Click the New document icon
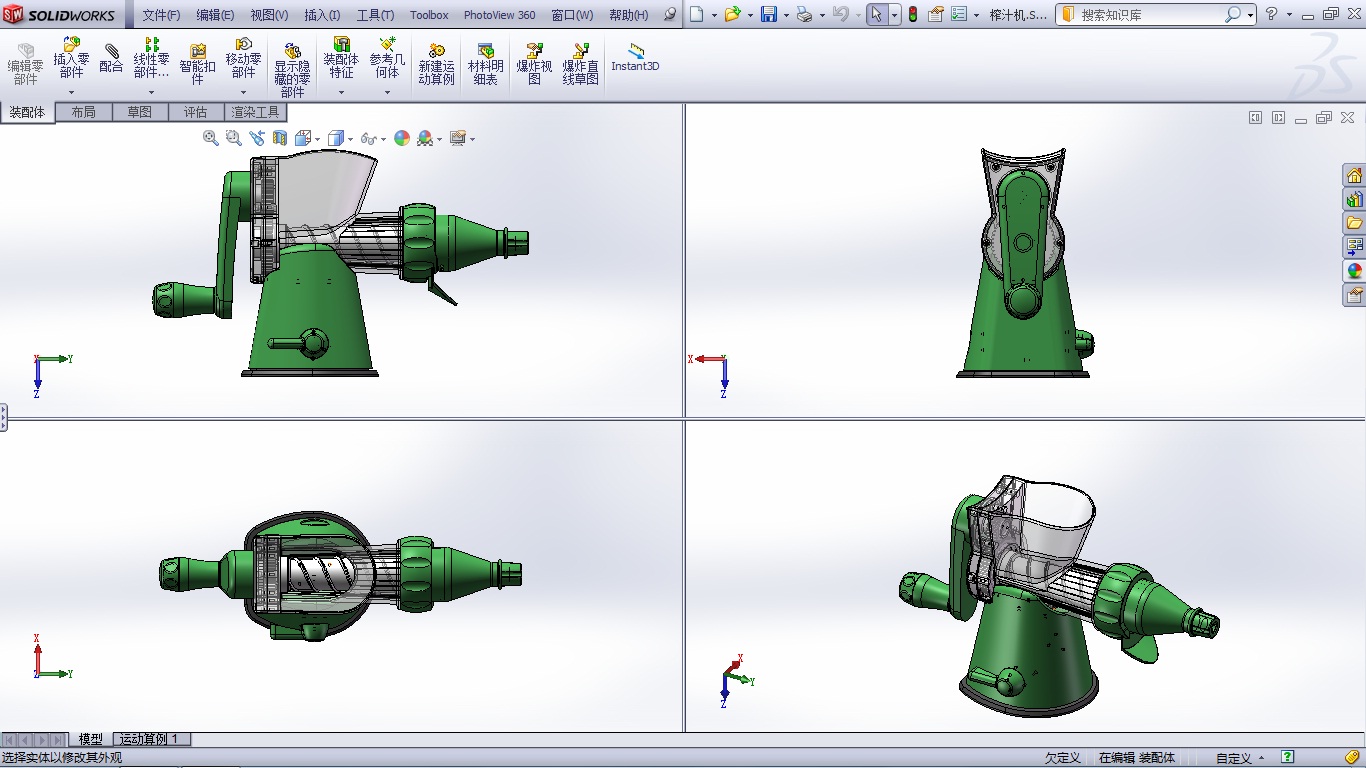 pos(697,14)
